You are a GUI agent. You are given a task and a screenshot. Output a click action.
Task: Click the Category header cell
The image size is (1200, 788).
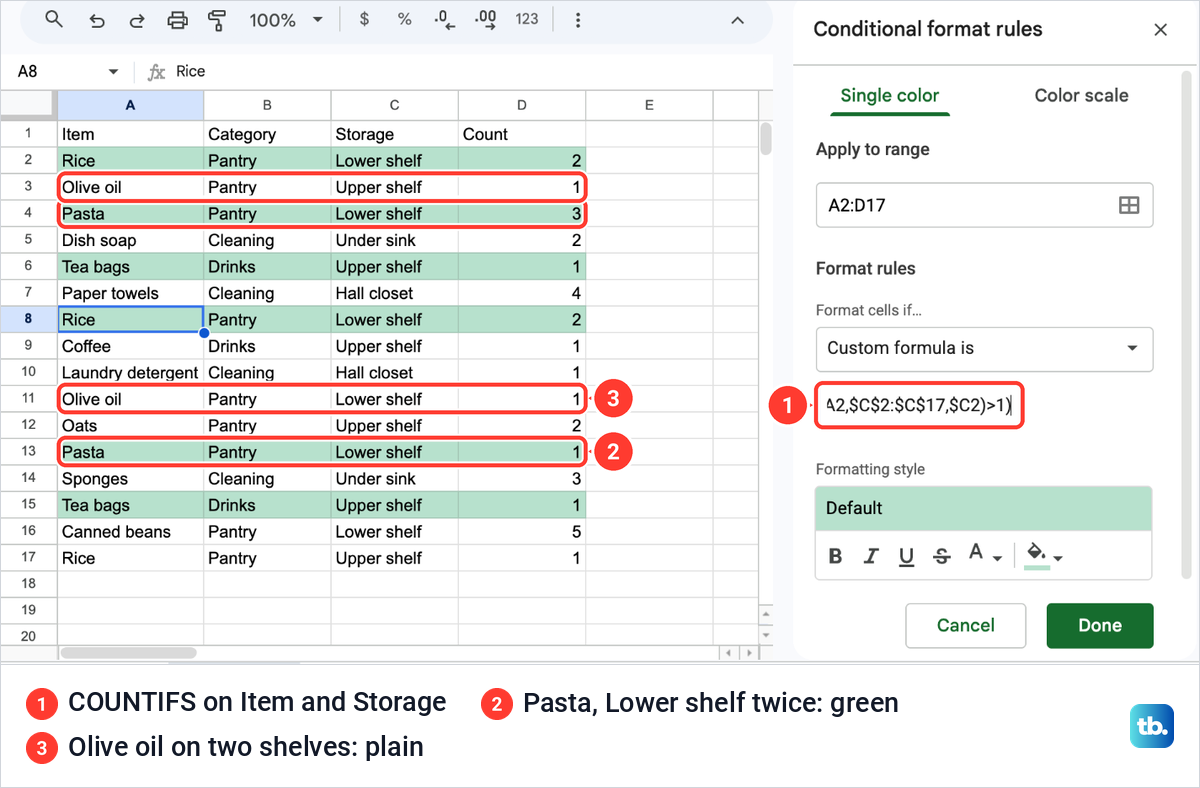click(x=267, y=134)
